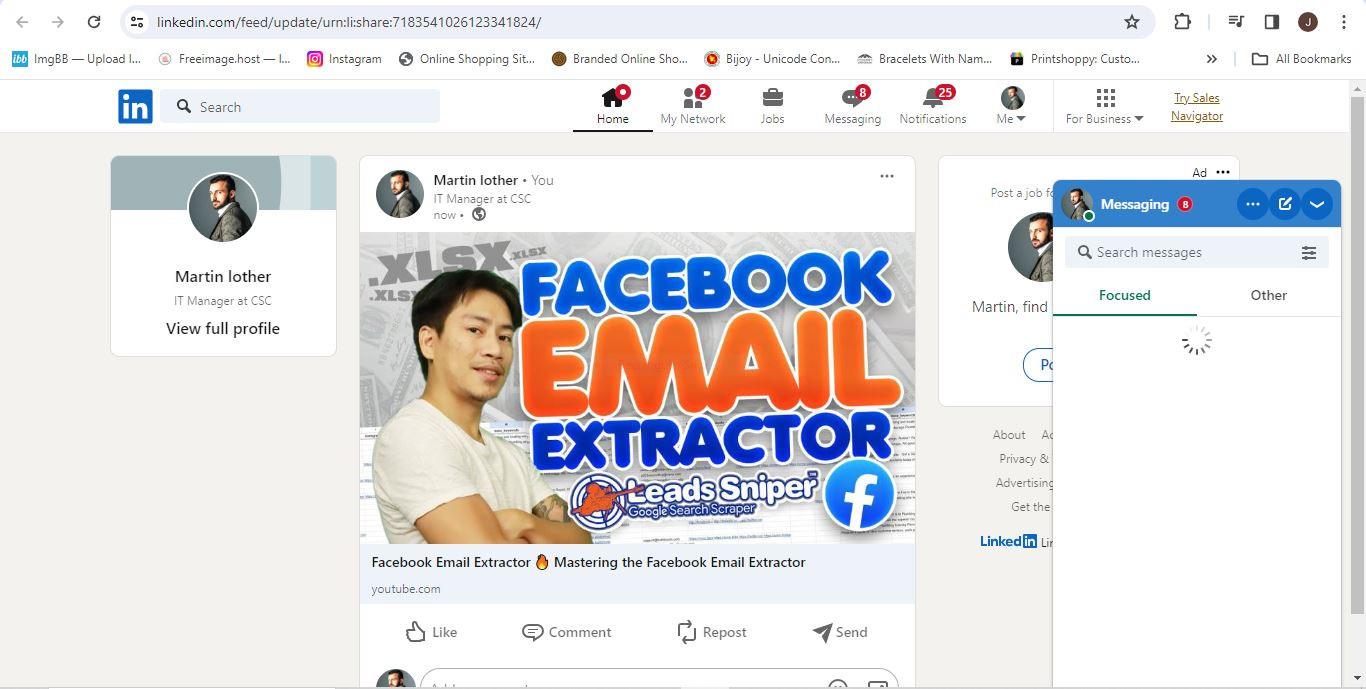1366x689 pixels.
Task: Open Bijoy Unicode Converter bookmark
Action: click(x=772, y=59)
